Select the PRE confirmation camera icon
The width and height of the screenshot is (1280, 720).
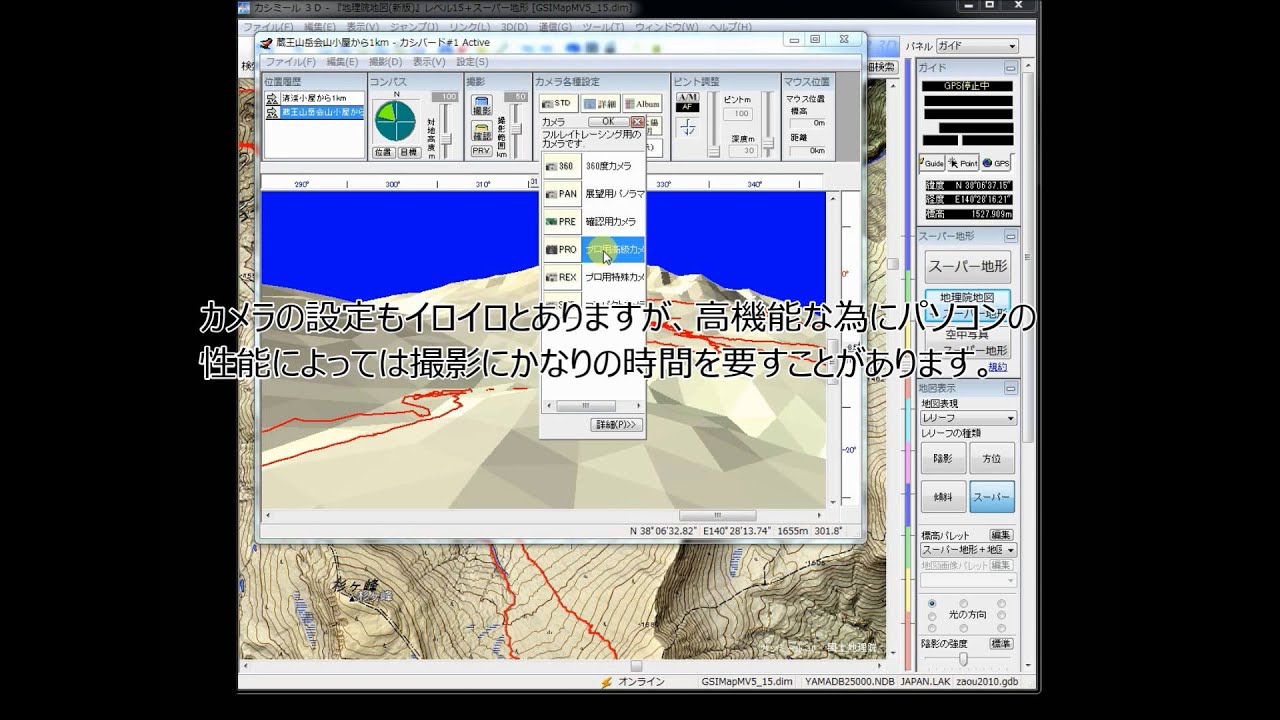point(561,222)
